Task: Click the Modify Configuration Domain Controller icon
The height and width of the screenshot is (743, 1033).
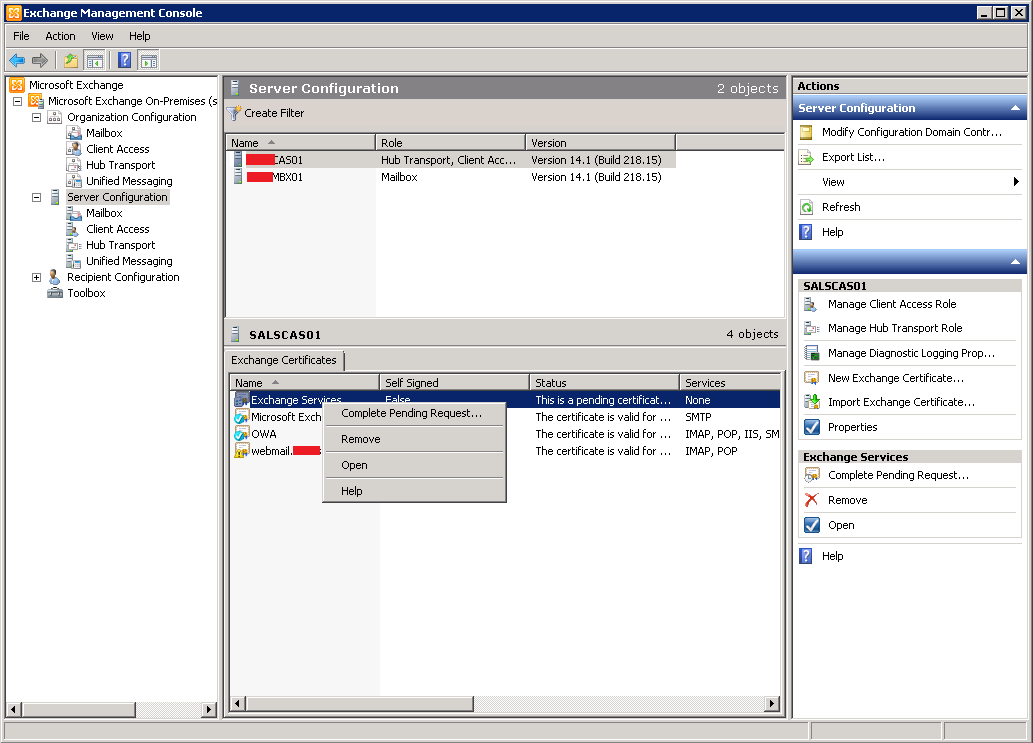Action: pyautogui.click(x=806, y=132)
